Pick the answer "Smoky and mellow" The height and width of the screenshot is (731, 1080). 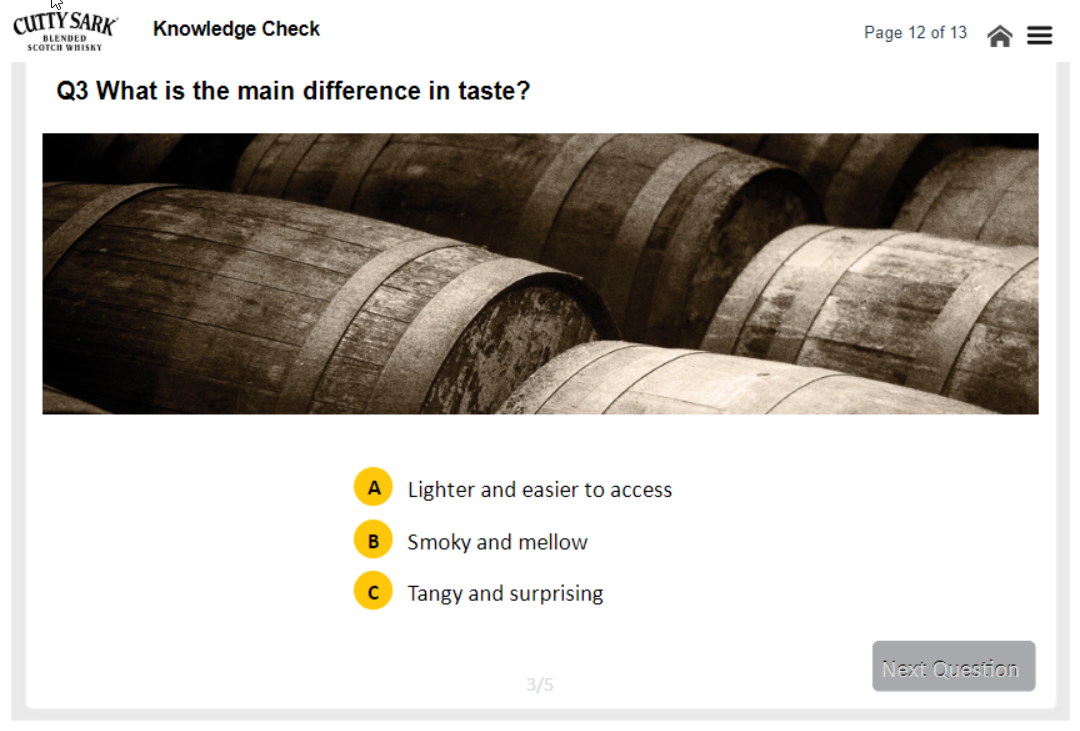coord(497,542)
